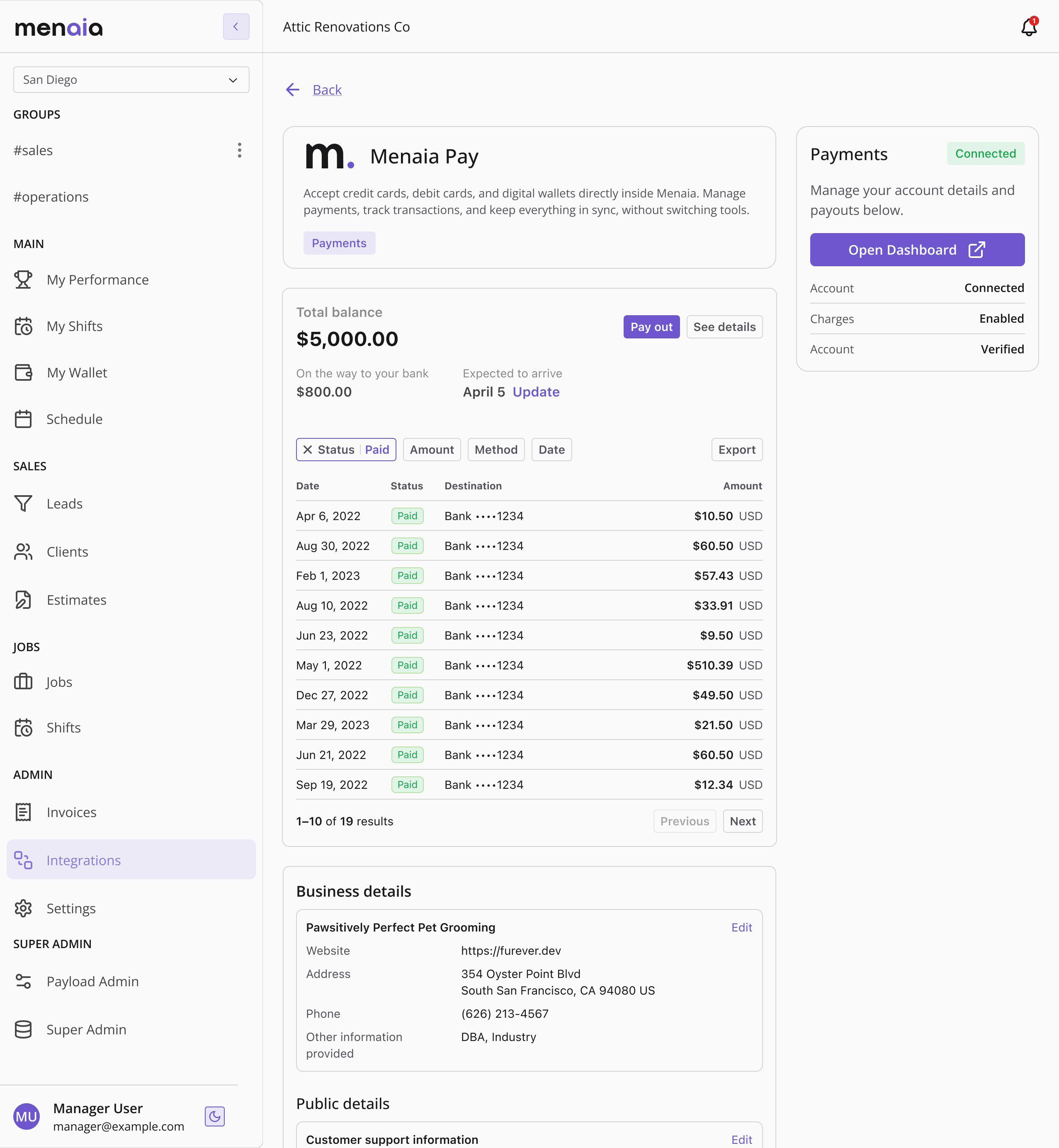The image size is (1059, 1148).
Task: Click the external link icon on Open Dashboard
Action: click(x=976, y=250)
